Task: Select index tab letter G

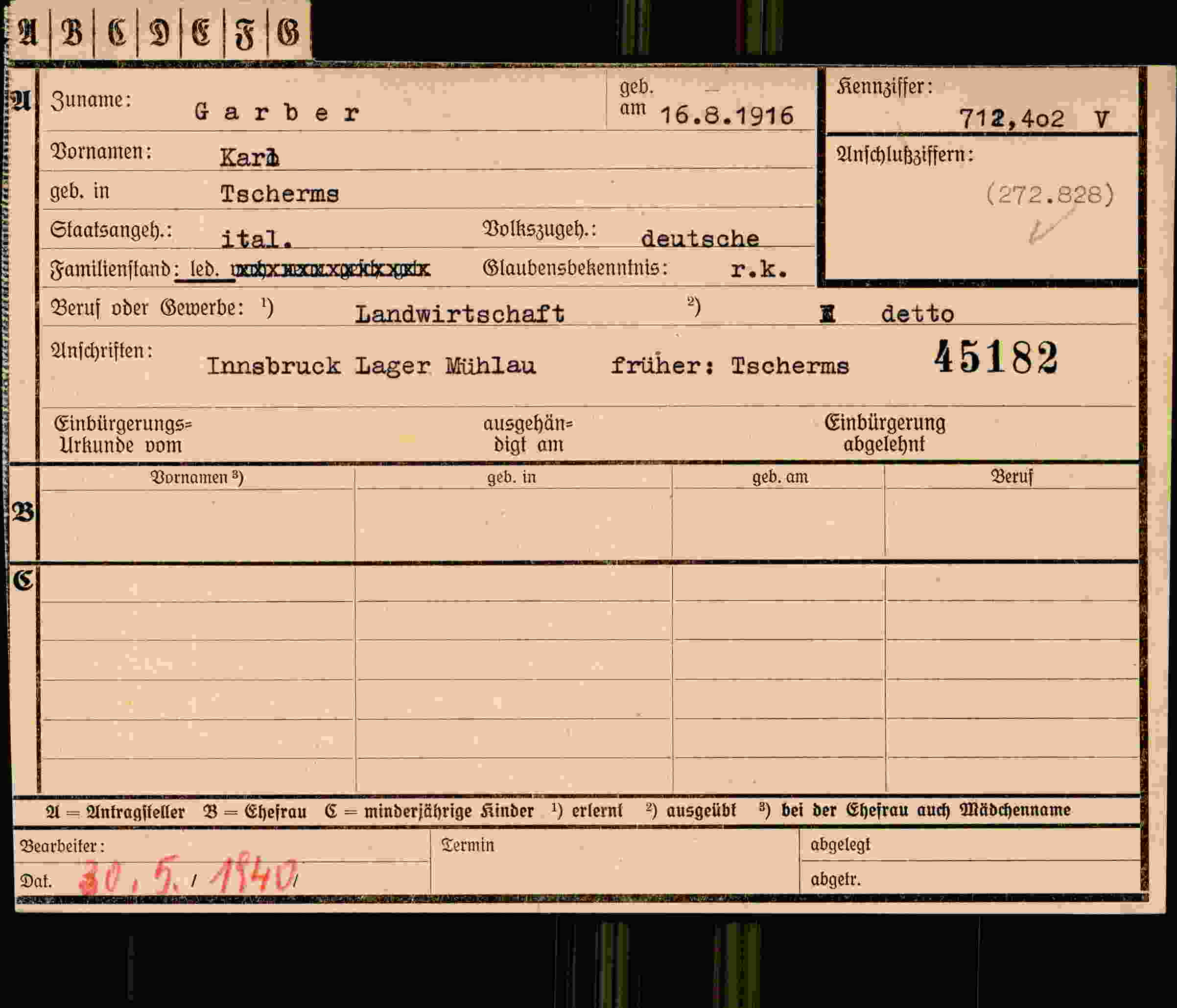Action: (288, 32)
